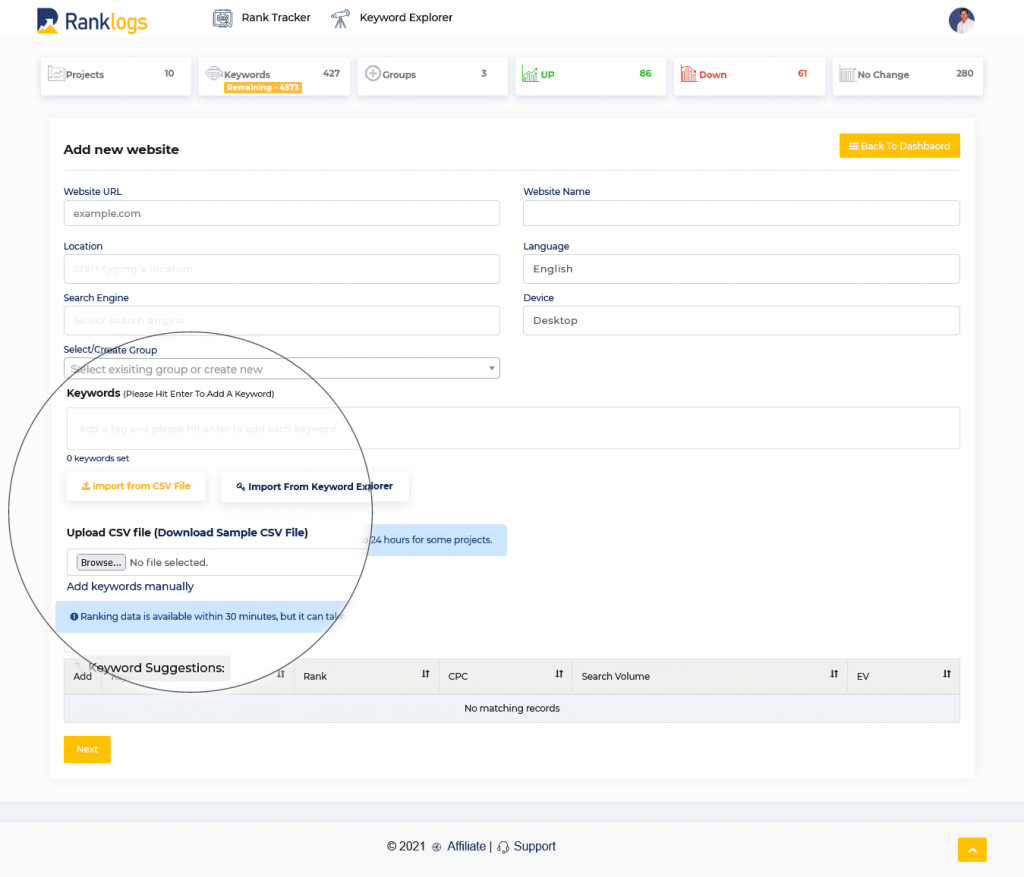The height and width of the screenshot is (877, 1024).
Task: Click the scroll-to-top arrow button
Action: point(972,850)
